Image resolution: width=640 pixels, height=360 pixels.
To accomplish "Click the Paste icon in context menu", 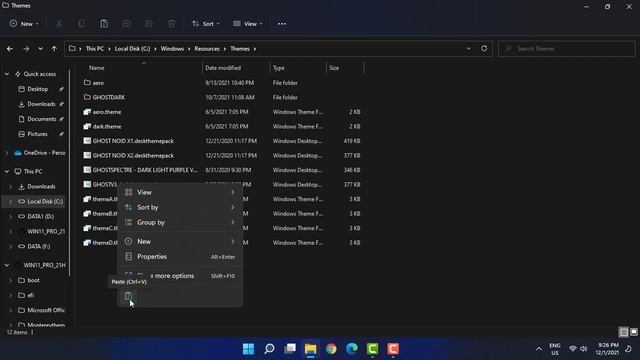I will tap(129, 296).
